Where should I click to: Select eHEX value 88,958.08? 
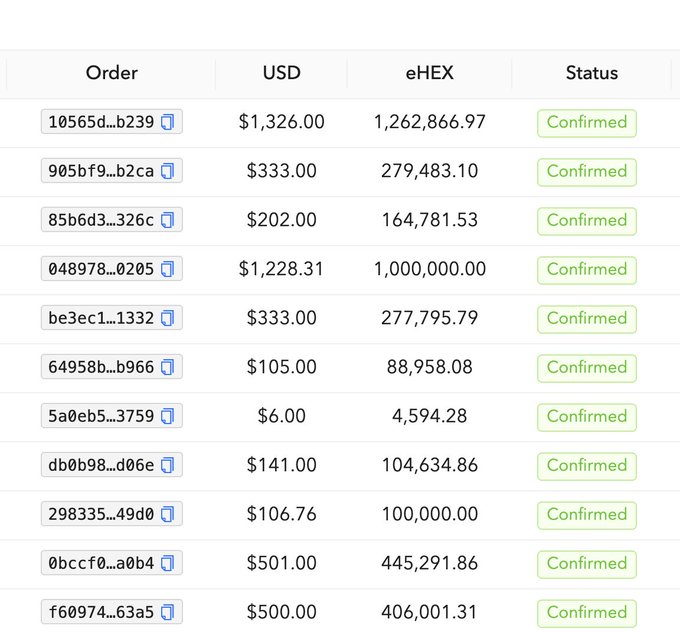429,367
